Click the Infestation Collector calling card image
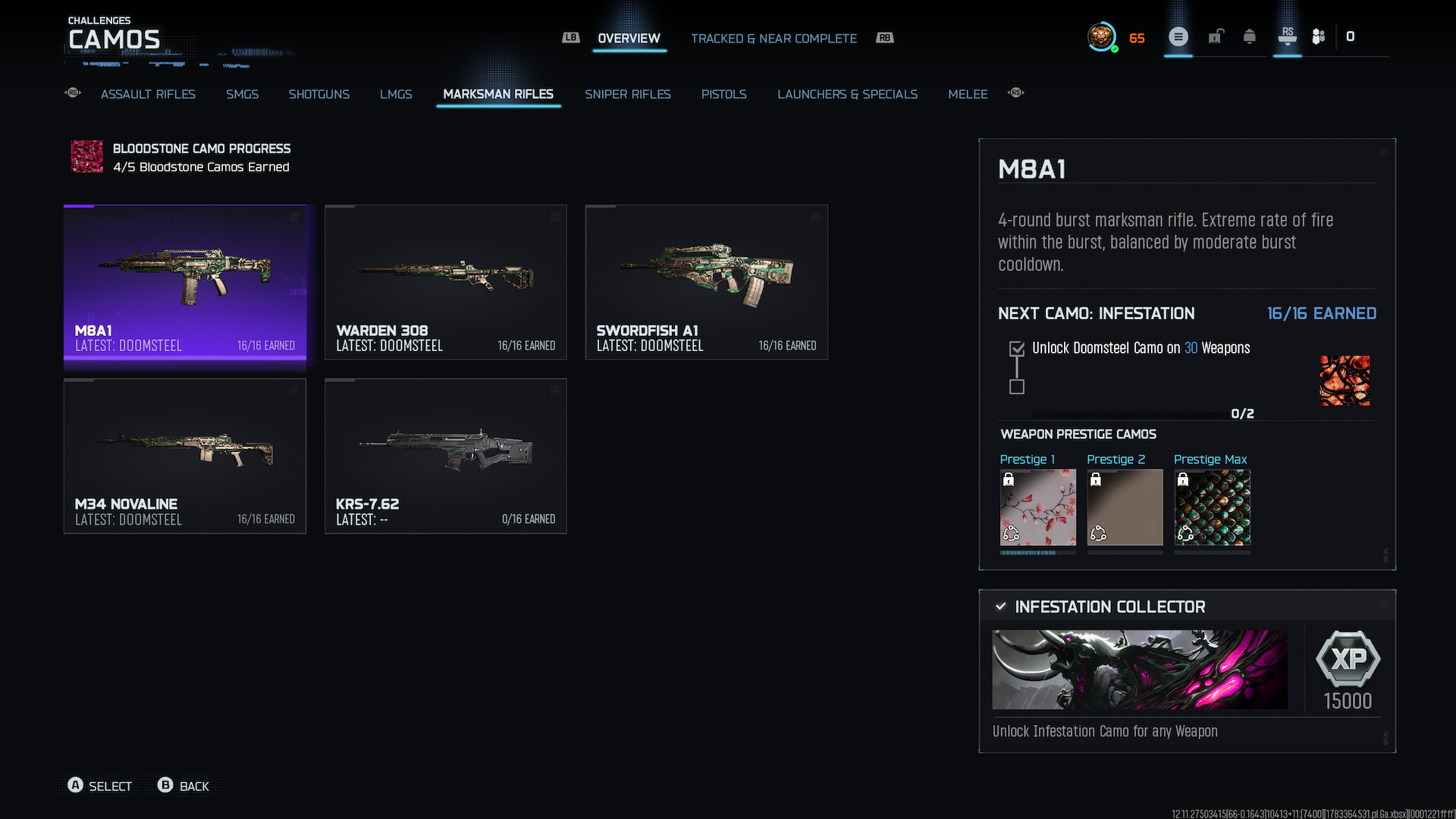The image size is (1456, 819). pos(1140,670)
